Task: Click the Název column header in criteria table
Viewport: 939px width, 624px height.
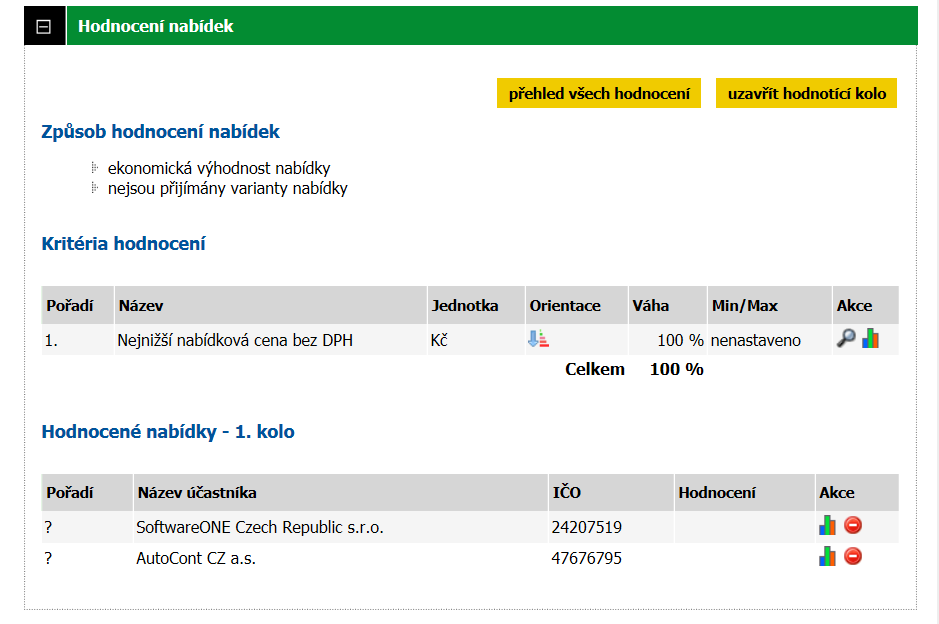Action: click(141, 305)
